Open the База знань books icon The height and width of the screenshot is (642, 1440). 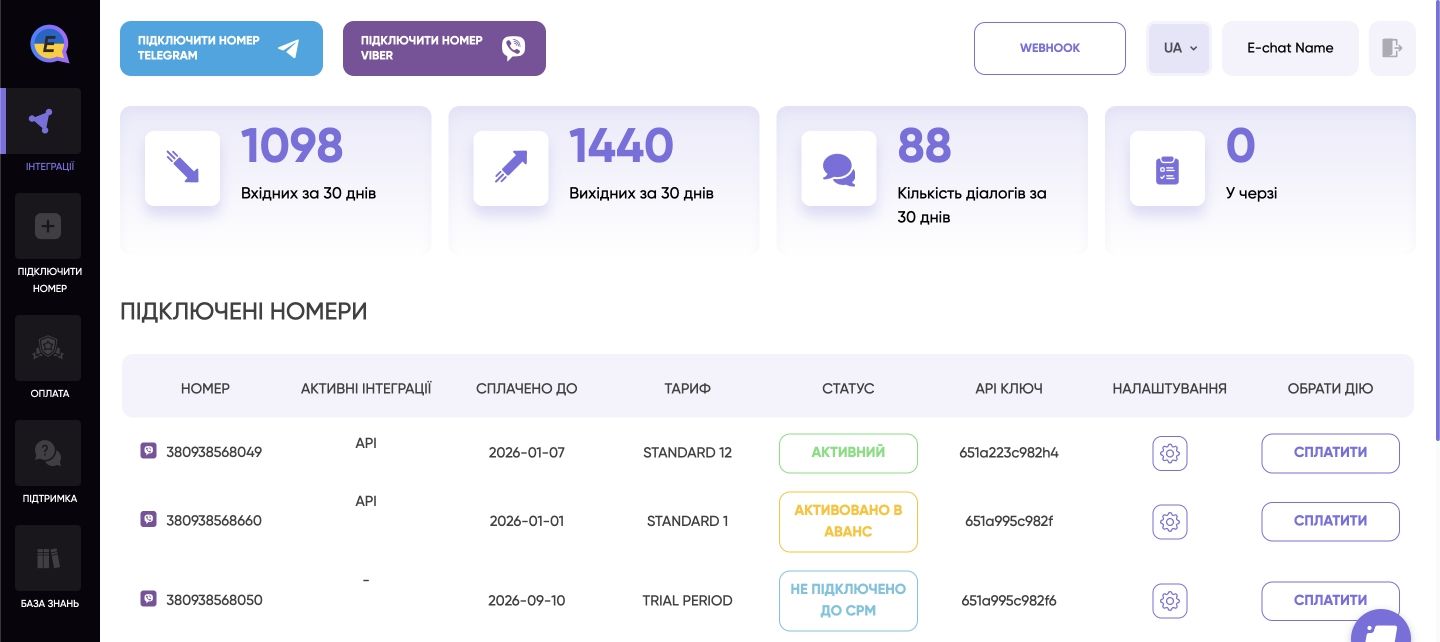48,558
